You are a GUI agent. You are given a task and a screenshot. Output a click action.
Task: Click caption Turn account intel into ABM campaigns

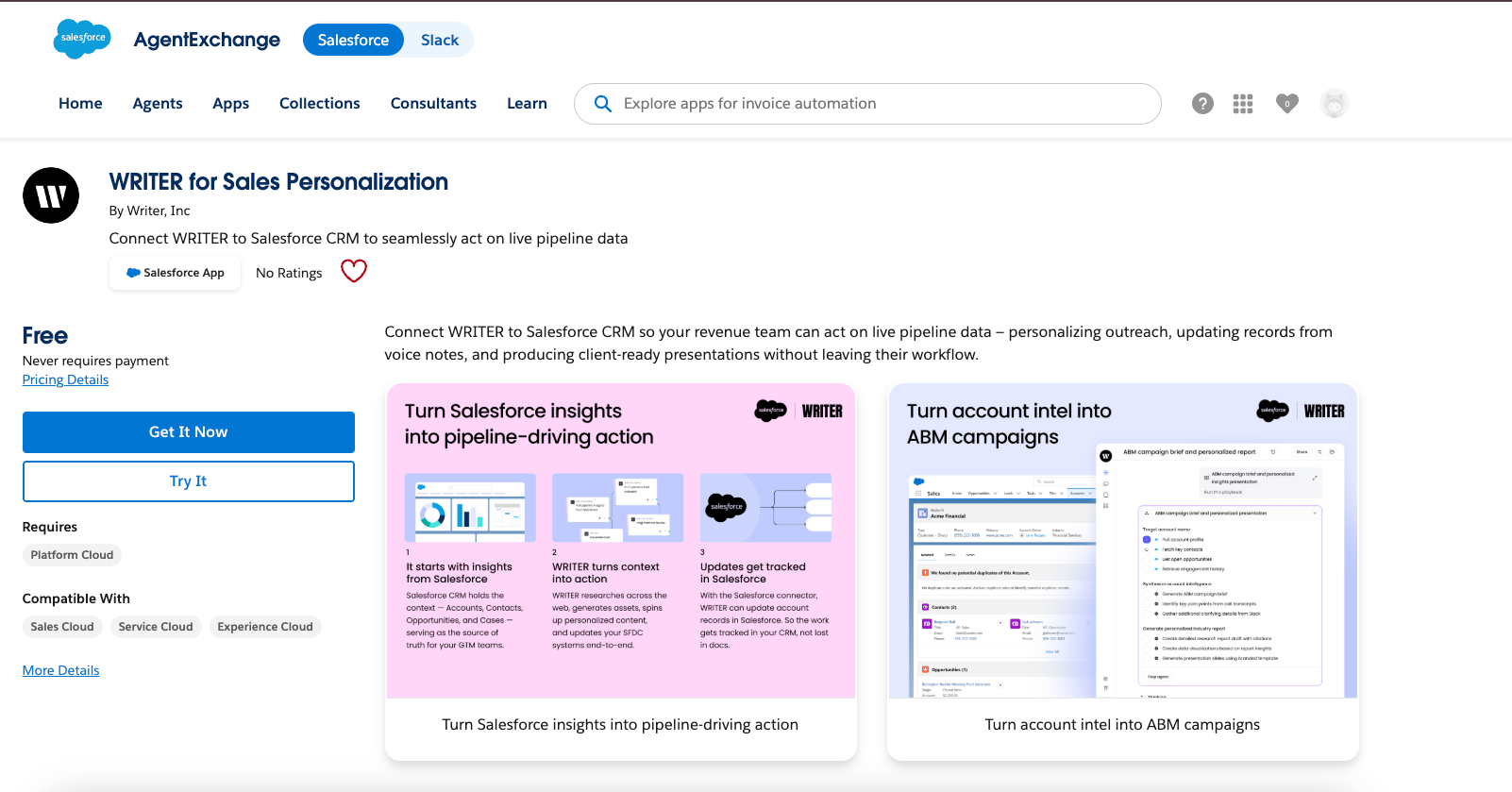1122,725
